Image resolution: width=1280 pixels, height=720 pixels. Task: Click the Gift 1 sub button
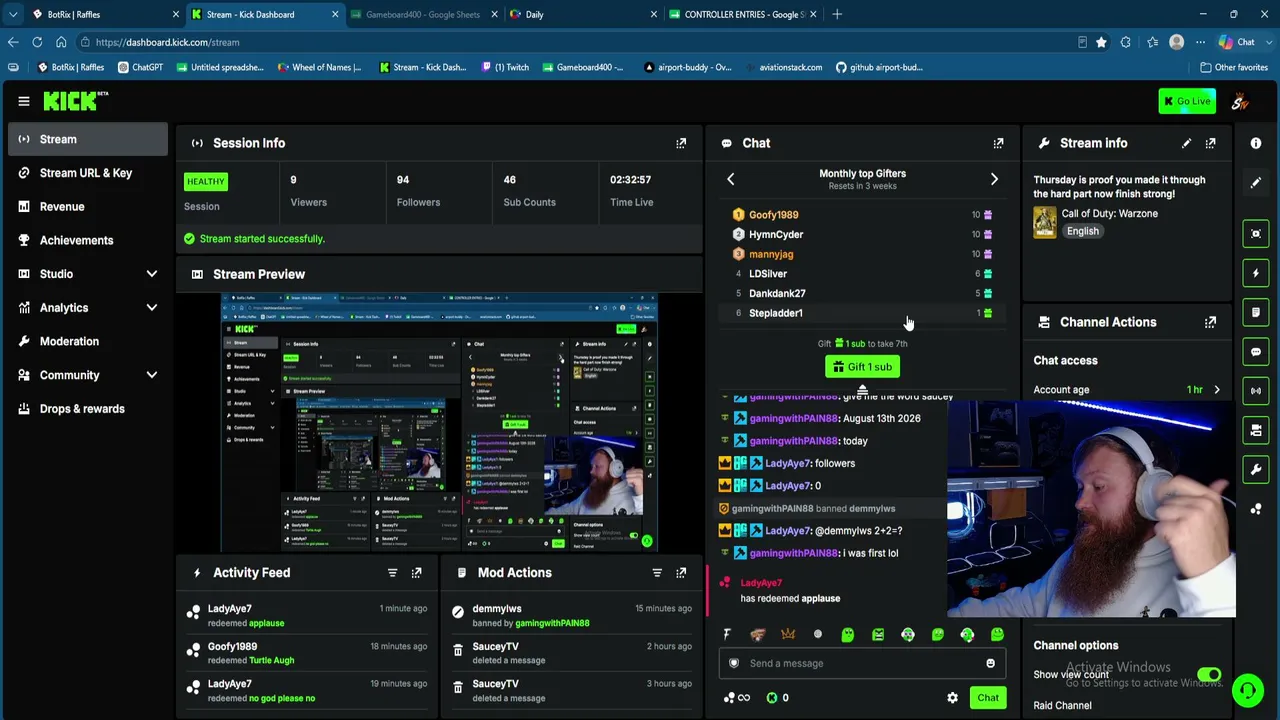coord(862,367)
